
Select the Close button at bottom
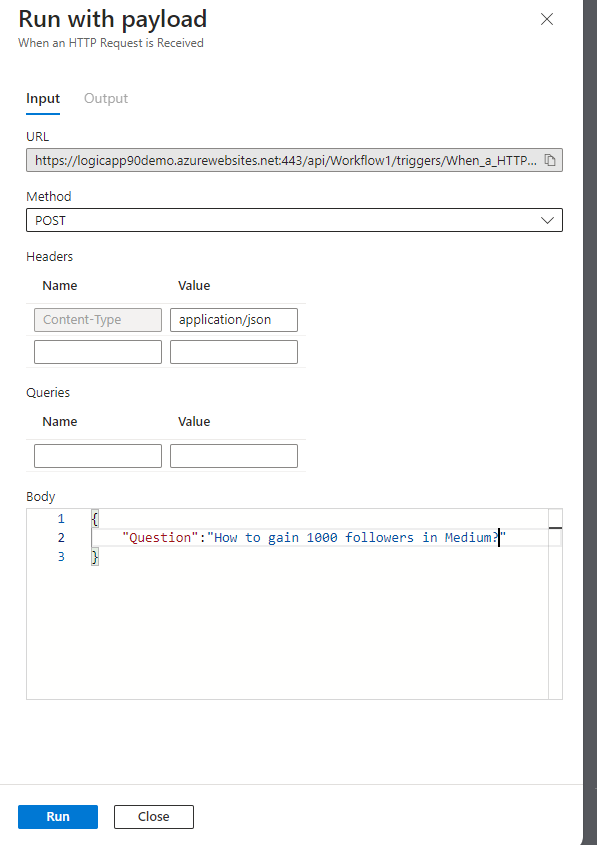pyautogui.click(x=154, y=816)
